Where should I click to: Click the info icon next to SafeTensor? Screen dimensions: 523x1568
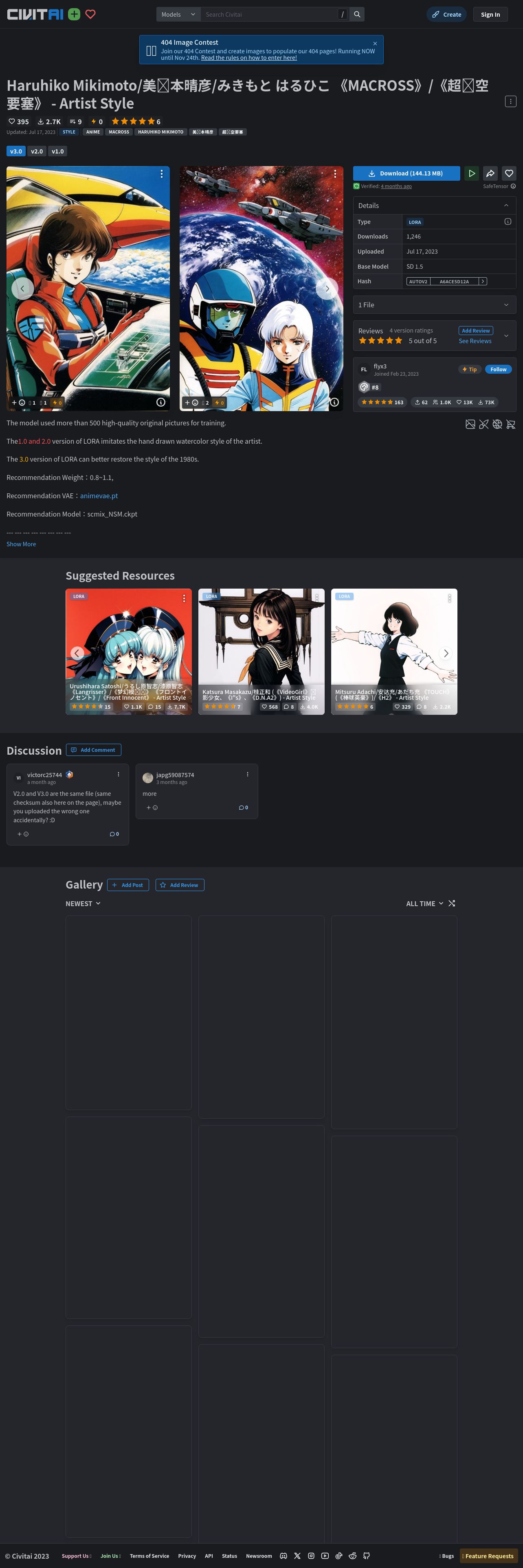[x=513, y=186]
